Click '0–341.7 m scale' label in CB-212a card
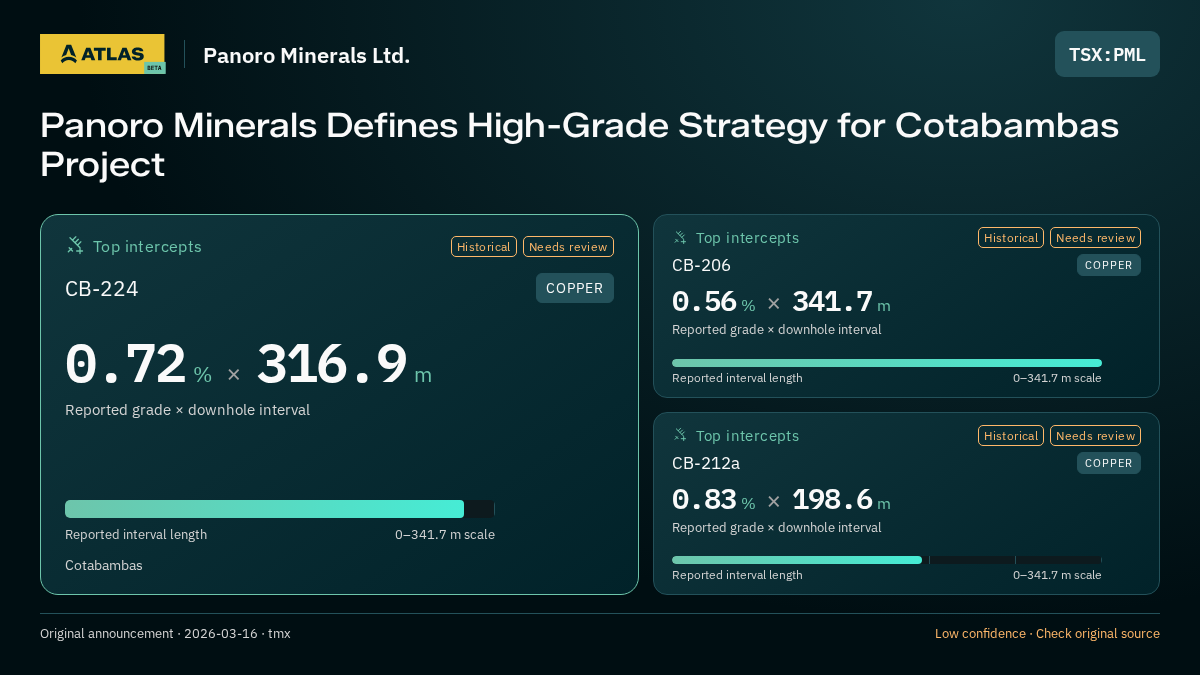 (x=1057, y=575)
